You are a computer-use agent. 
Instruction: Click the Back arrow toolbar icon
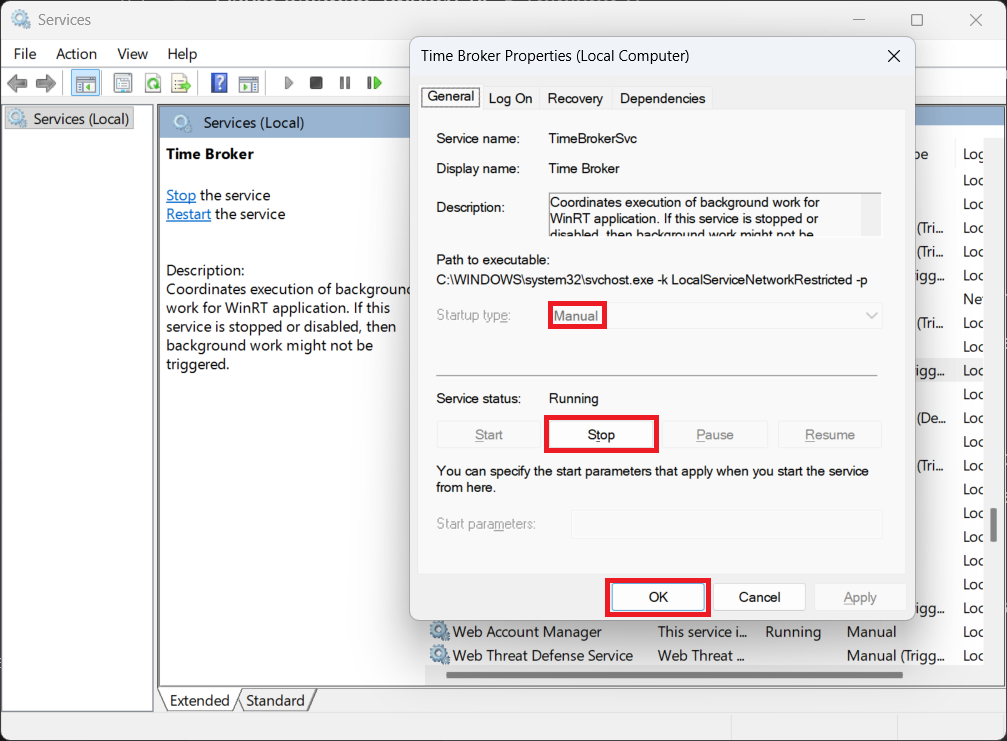[x=17, y=83]
